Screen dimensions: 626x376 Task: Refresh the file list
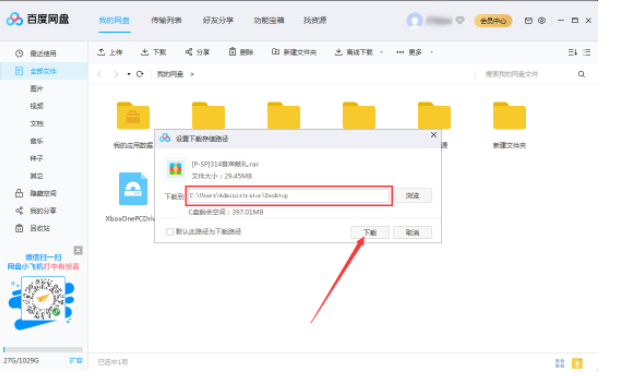(140, 74)
